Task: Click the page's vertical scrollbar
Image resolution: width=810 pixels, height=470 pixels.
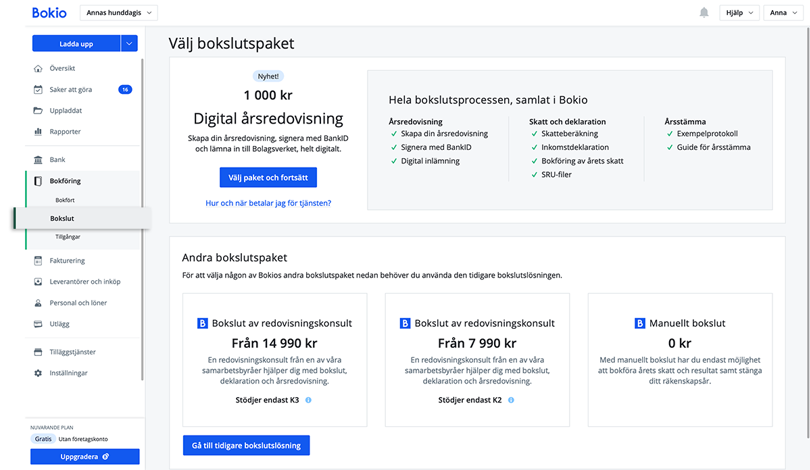Action: 807,232
